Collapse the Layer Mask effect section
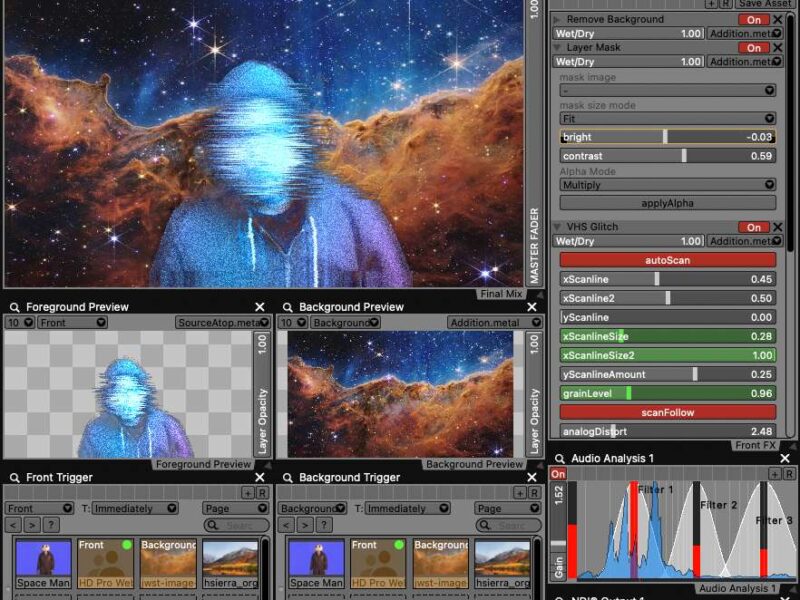This screenshot has width=800, height=600. coord(557,47)
